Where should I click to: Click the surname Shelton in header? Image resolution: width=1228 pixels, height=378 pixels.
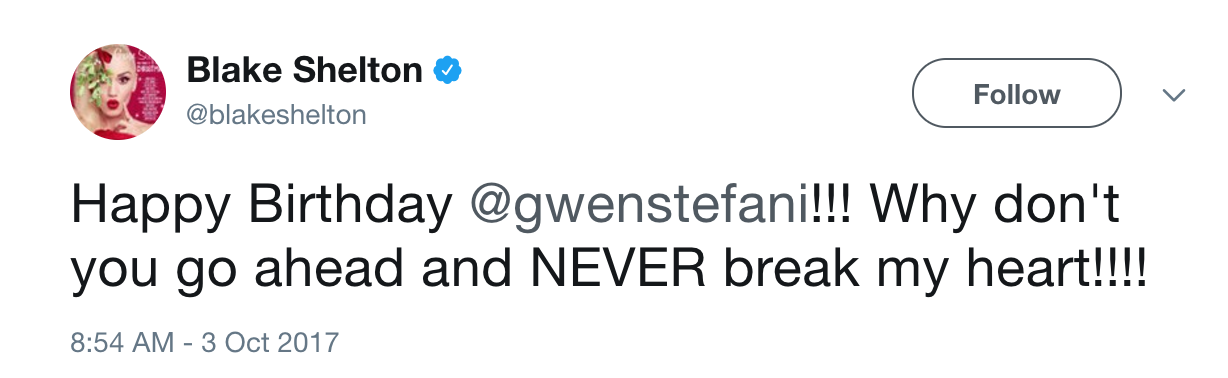pyautogui.click(x=360, y=70)
